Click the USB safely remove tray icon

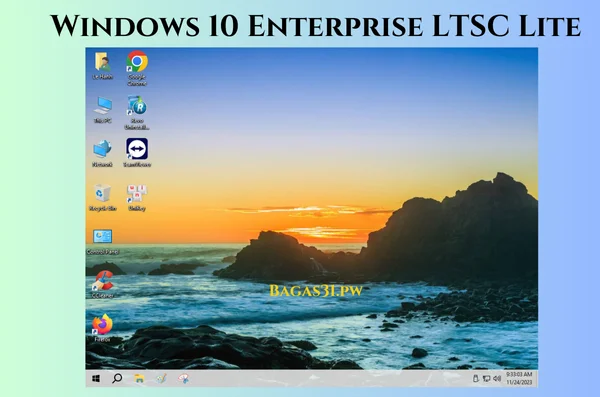(476, 379)
